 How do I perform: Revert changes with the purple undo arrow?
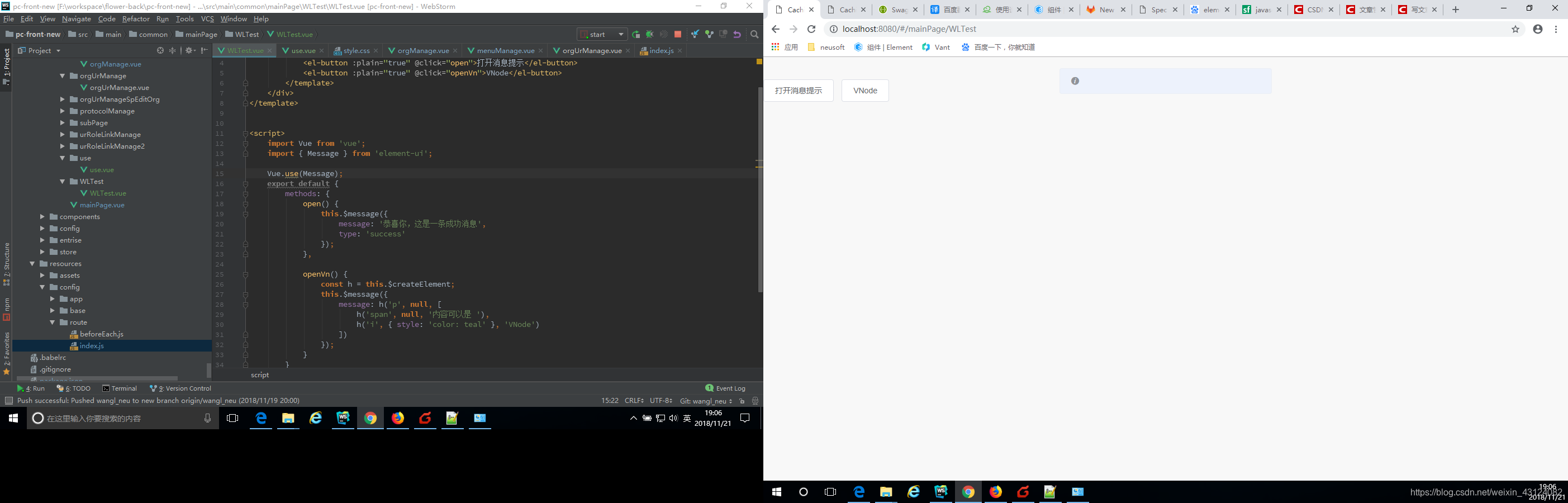point(737,35)
